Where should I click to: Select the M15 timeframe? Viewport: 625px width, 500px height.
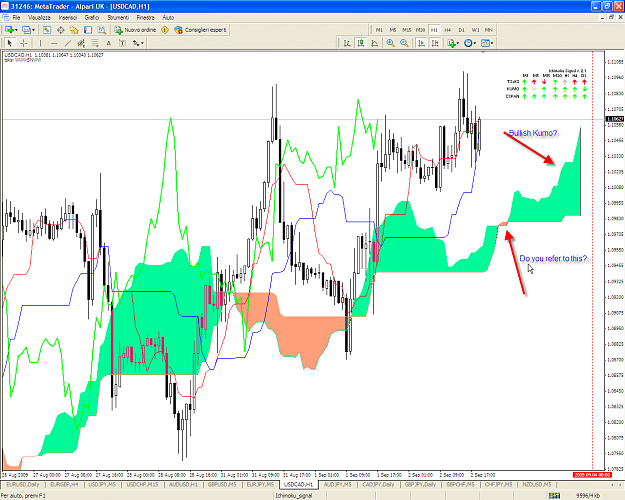[x=407, y=30]
